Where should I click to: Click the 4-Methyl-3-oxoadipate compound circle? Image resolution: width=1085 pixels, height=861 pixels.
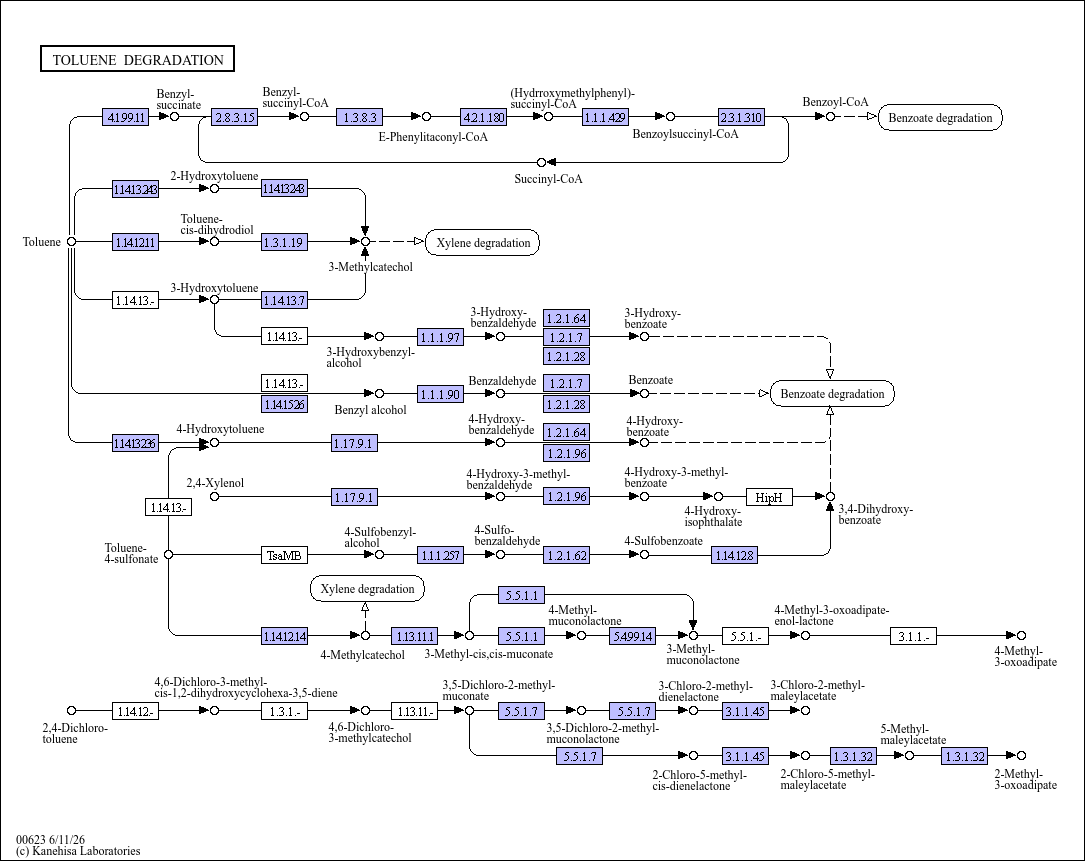tap(1021, 635)
